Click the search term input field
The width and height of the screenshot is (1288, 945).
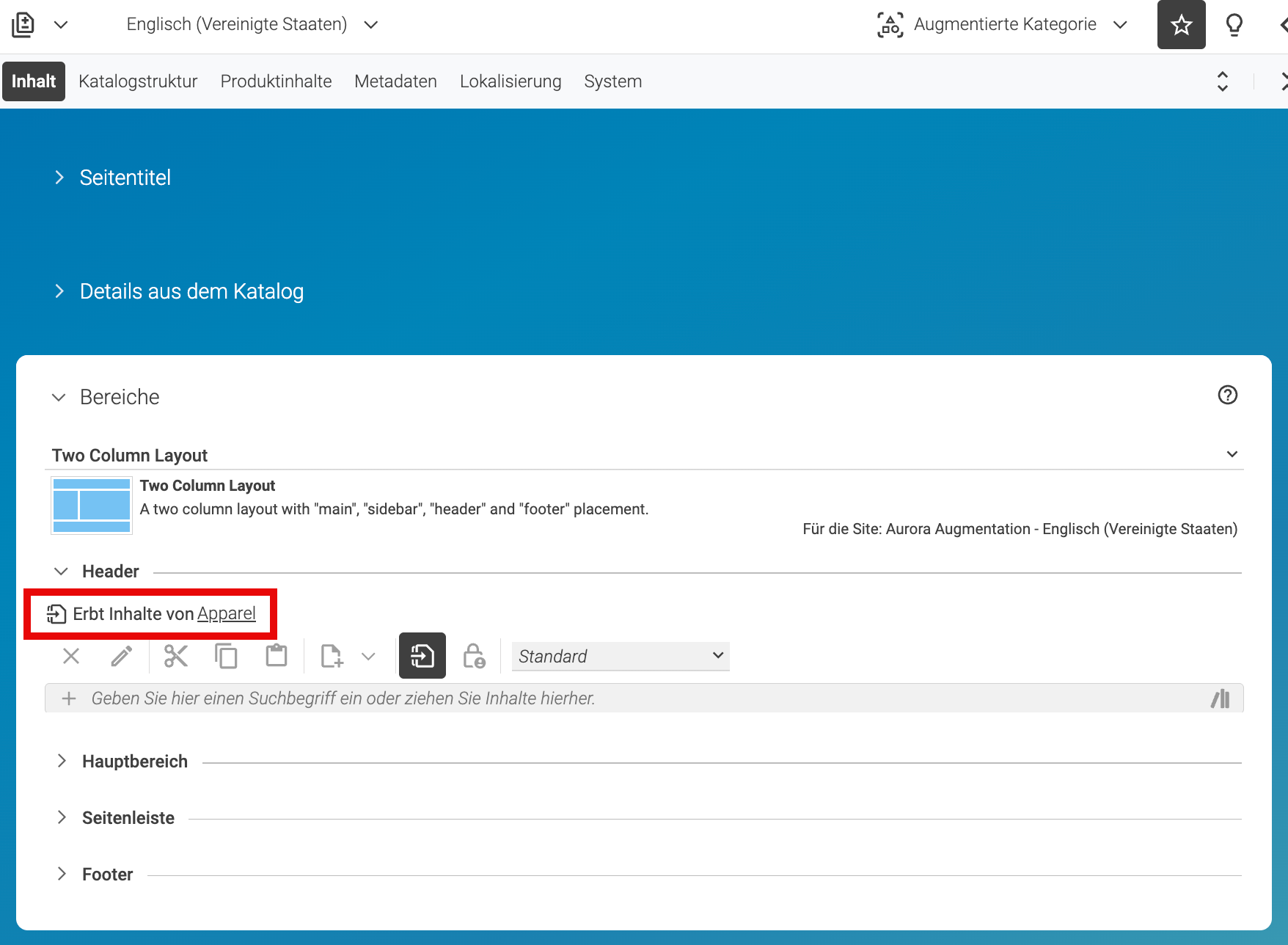pyautogui.click(x=644, y=698)
